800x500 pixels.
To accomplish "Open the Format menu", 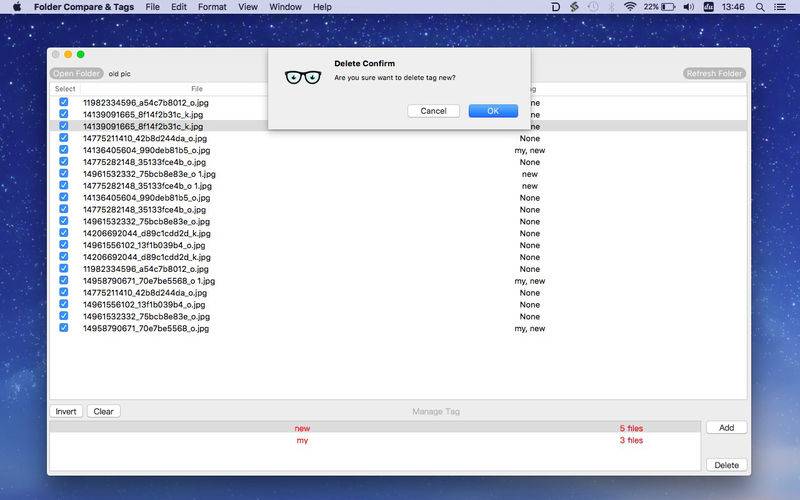I will [212, 7].
